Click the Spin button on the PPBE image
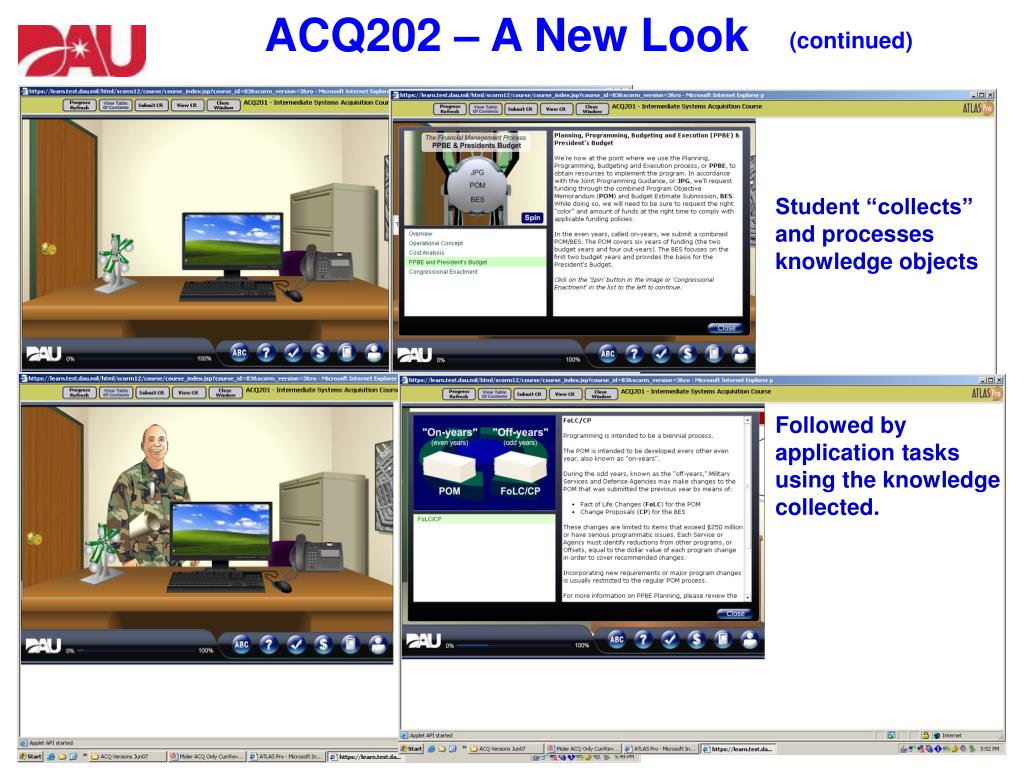 (532, 217)
